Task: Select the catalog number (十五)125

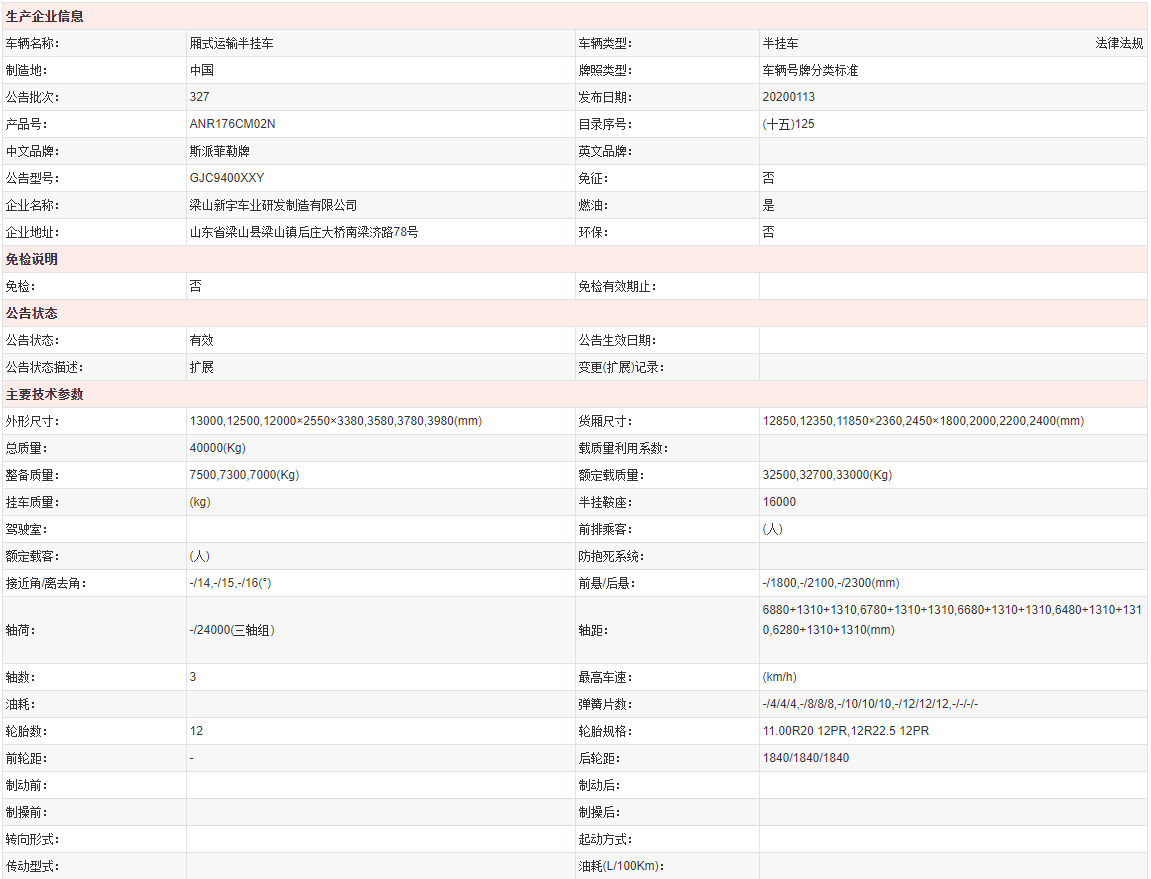Action: (788, 124)
